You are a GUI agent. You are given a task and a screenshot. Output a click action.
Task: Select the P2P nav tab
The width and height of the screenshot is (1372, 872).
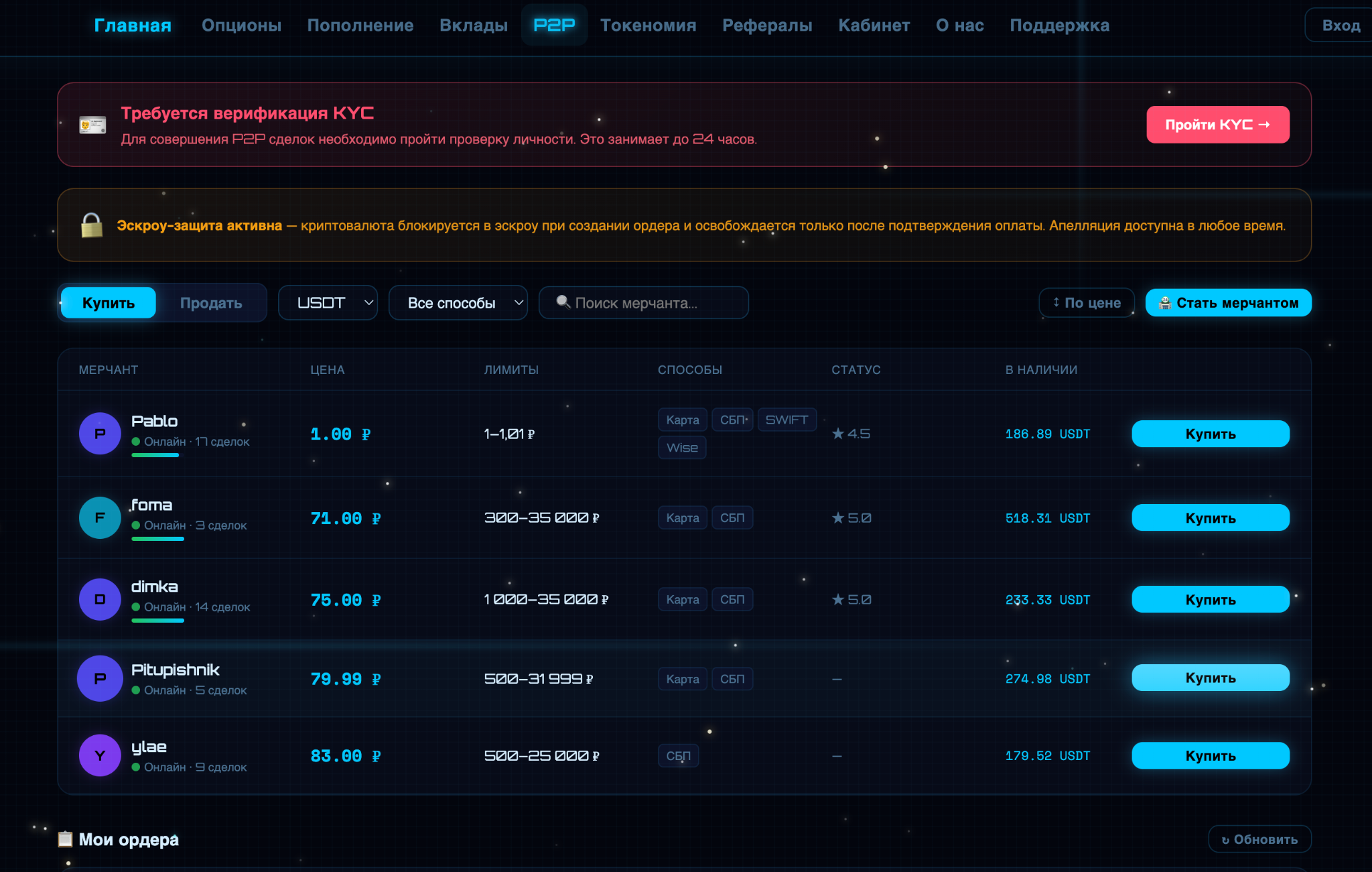pyautogui.click(x=554, y=25)
